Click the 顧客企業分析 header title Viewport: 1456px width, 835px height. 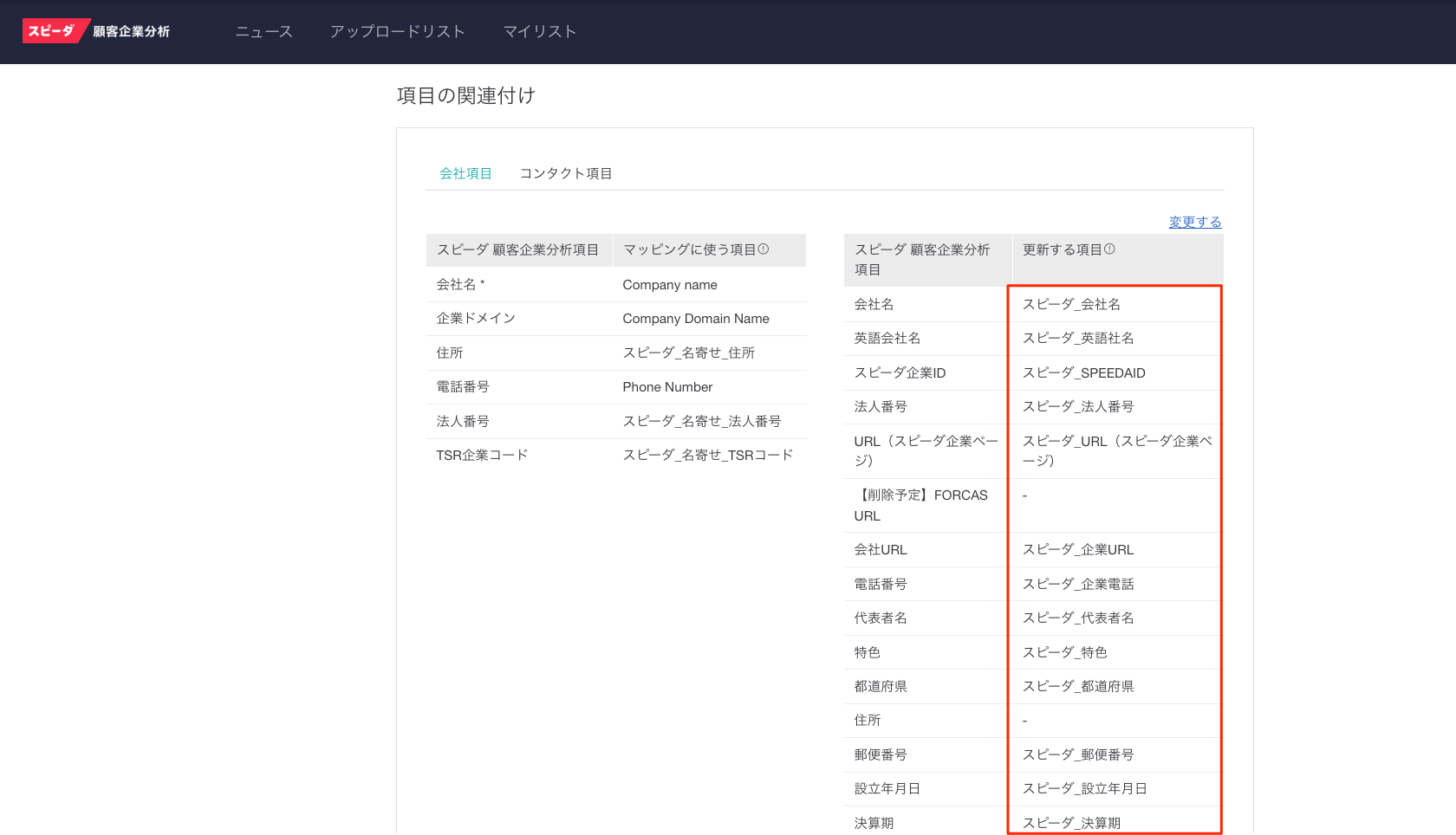click(131, 32)
